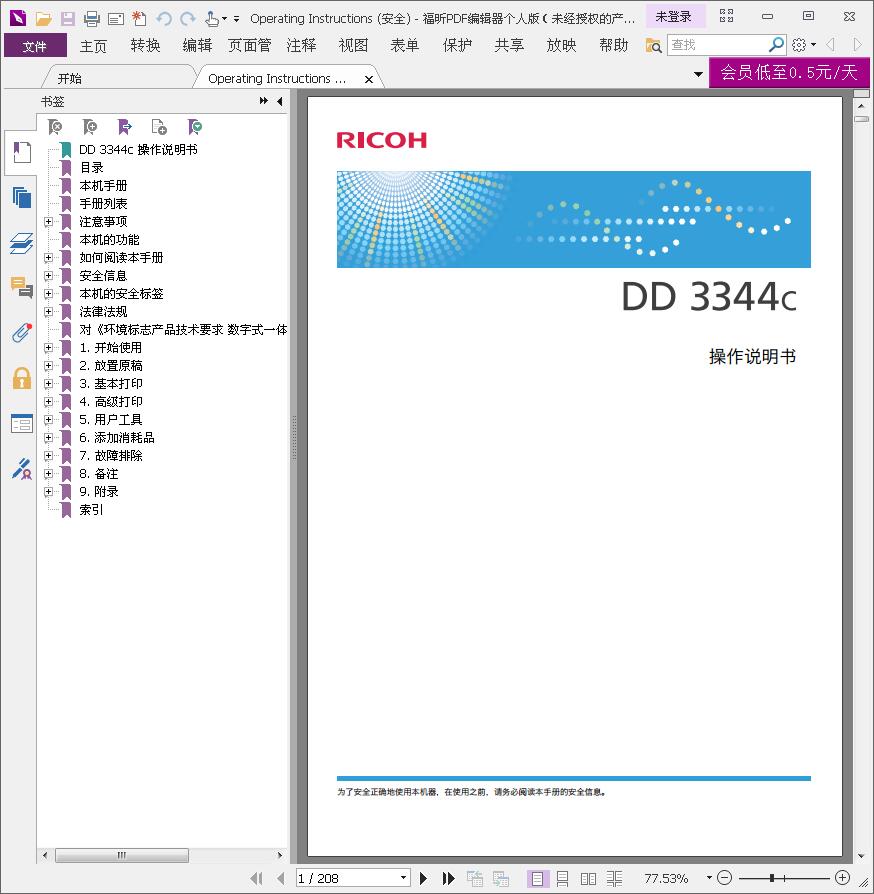Click the redo arrow icon
This screenshot has height=894, width=874.
[188, 19]
